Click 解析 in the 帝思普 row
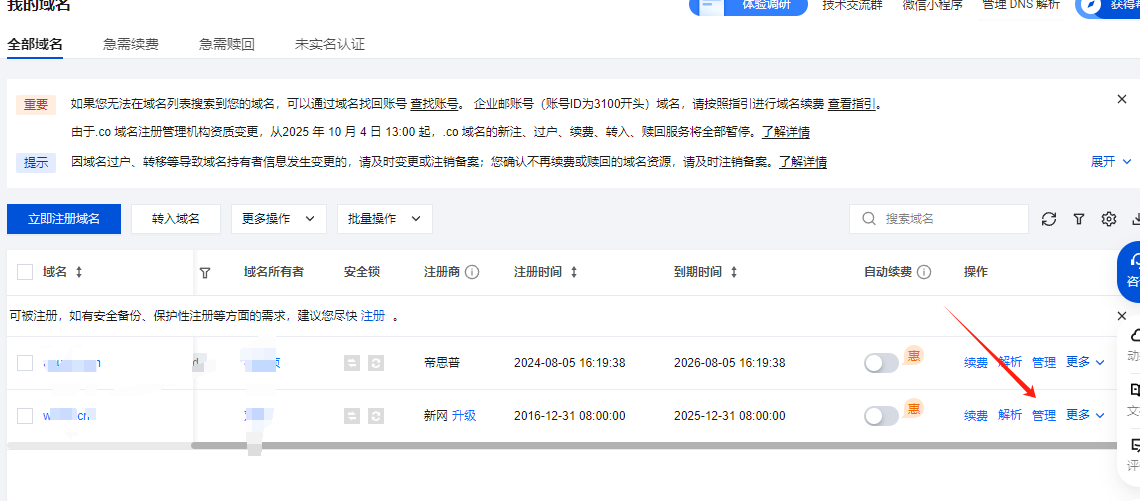This screenshot has height=501, width=1140. click(1010, 363)
